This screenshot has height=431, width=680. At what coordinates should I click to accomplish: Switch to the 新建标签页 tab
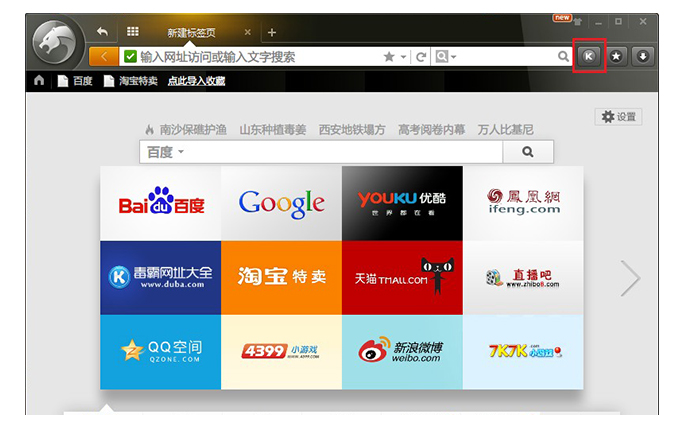pyautogui.click(x=191, y=33)
